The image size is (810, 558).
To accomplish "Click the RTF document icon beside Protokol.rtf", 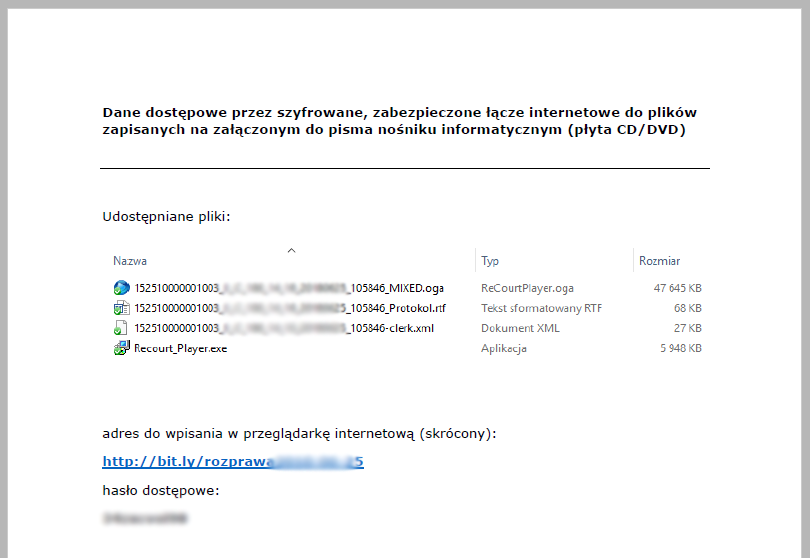I will click(121, 308).
